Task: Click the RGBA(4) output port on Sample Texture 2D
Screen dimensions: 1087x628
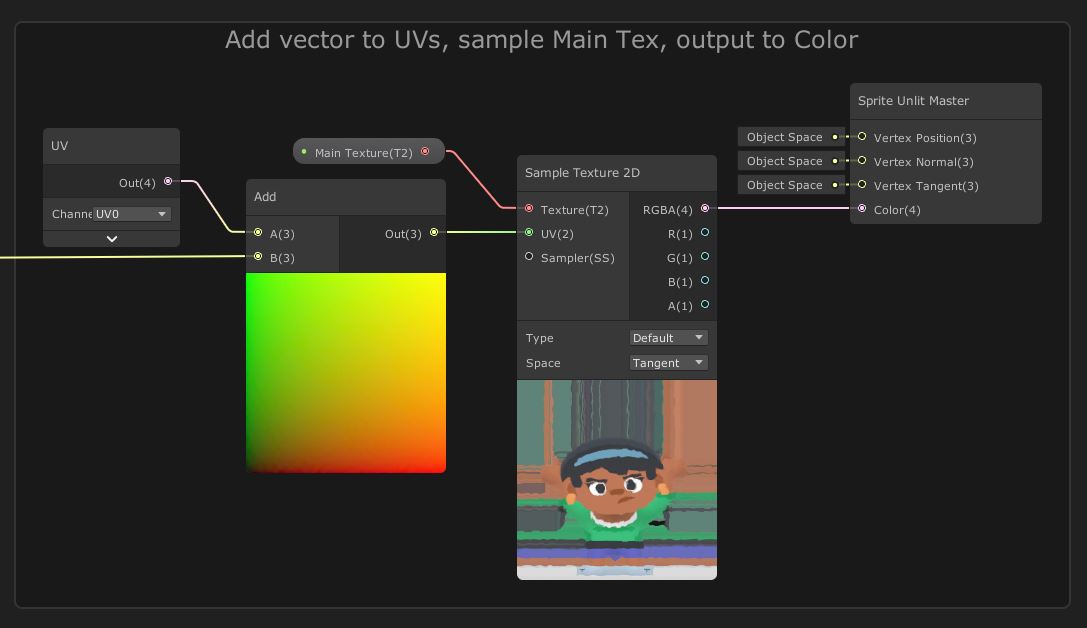Action: [x=705, y=209]
